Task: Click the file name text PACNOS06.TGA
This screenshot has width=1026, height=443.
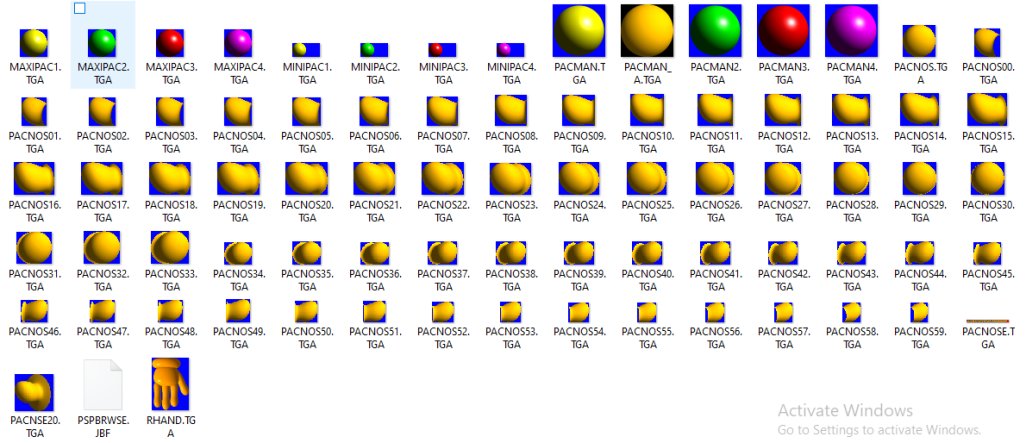Action: click(375, 143)
